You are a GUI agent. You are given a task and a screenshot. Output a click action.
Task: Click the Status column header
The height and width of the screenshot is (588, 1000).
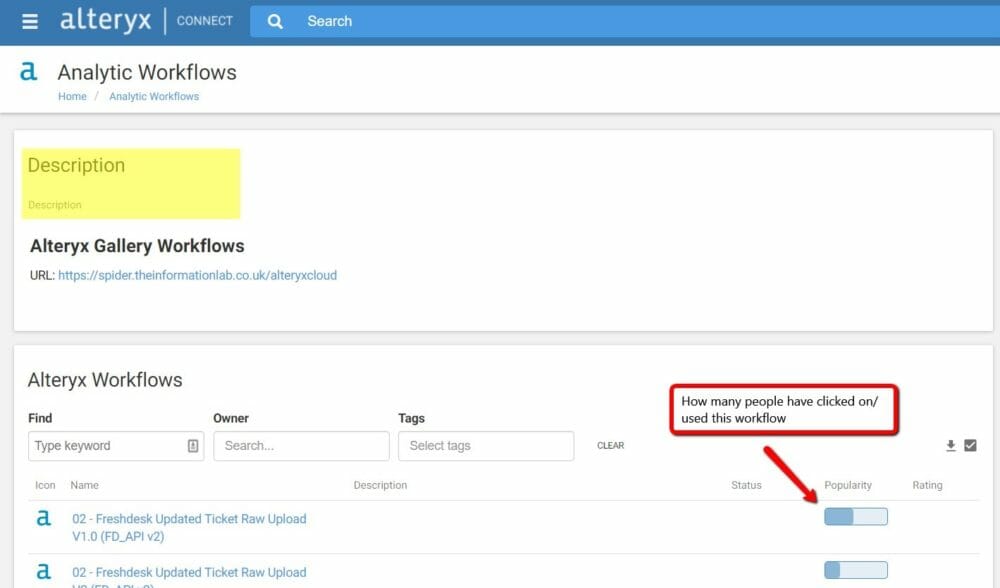746,485
